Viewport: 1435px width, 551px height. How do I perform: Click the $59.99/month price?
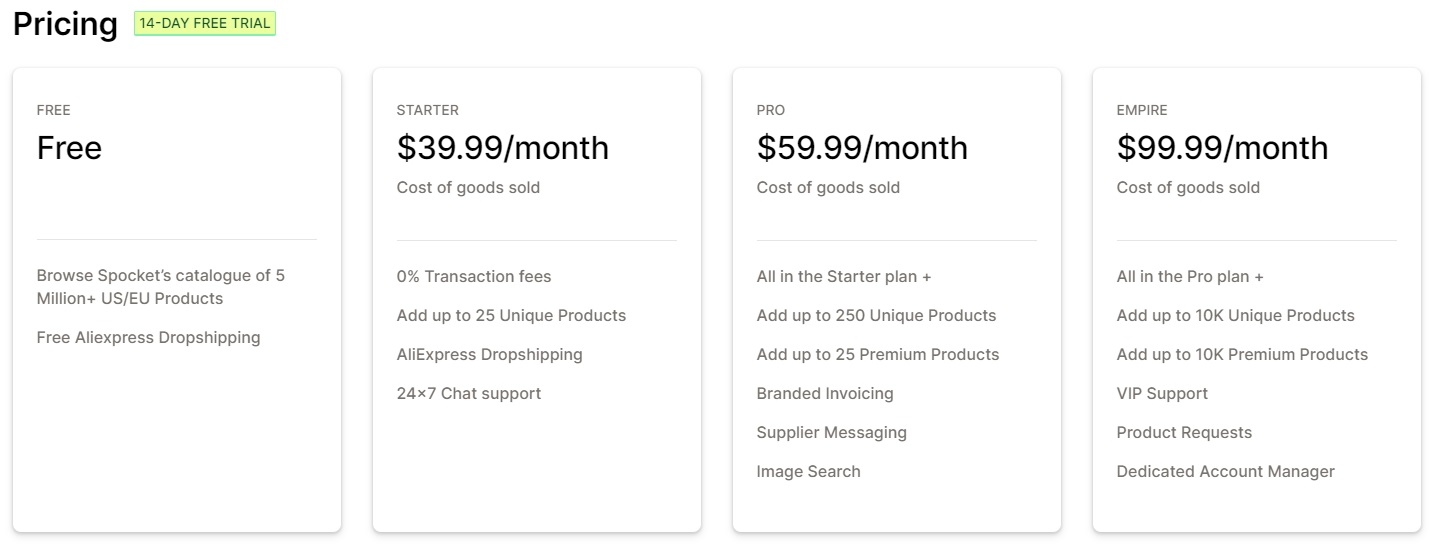862,148
